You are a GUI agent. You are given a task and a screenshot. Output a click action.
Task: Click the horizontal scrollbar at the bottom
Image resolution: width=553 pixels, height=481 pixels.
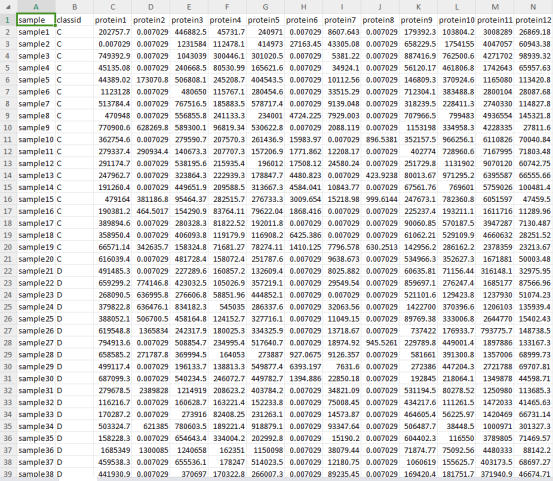click(324, 479)
